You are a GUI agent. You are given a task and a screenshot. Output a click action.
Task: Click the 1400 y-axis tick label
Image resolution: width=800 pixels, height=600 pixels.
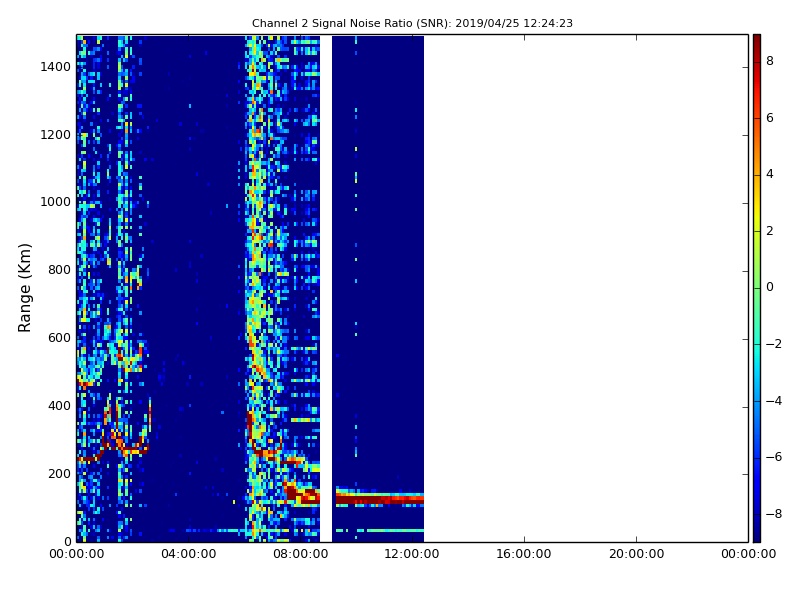[56, 67]
